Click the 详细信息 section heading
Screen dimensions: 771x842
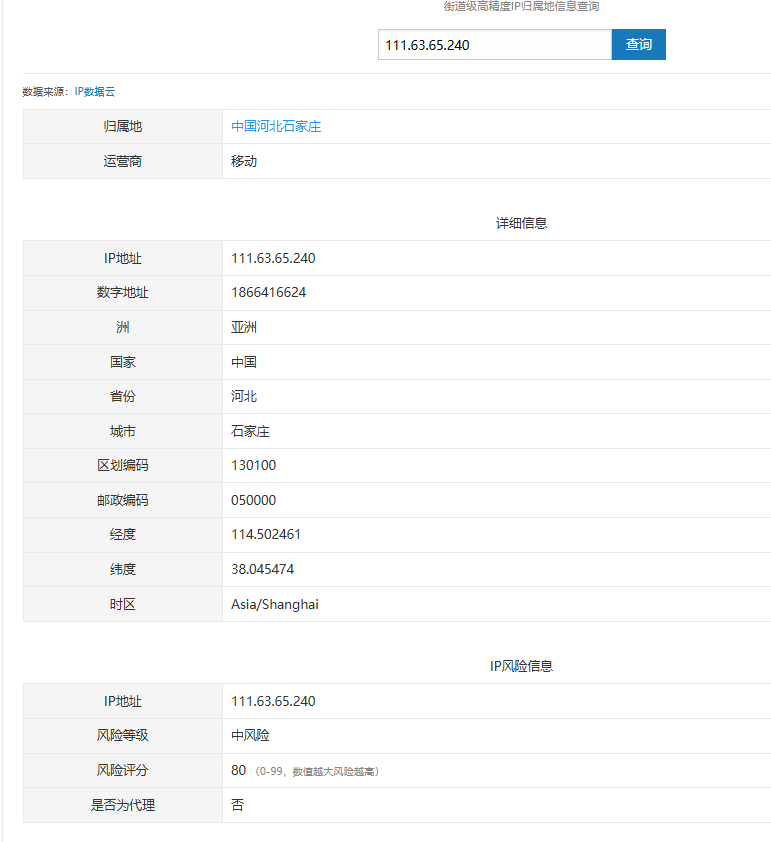click(521, 223)
